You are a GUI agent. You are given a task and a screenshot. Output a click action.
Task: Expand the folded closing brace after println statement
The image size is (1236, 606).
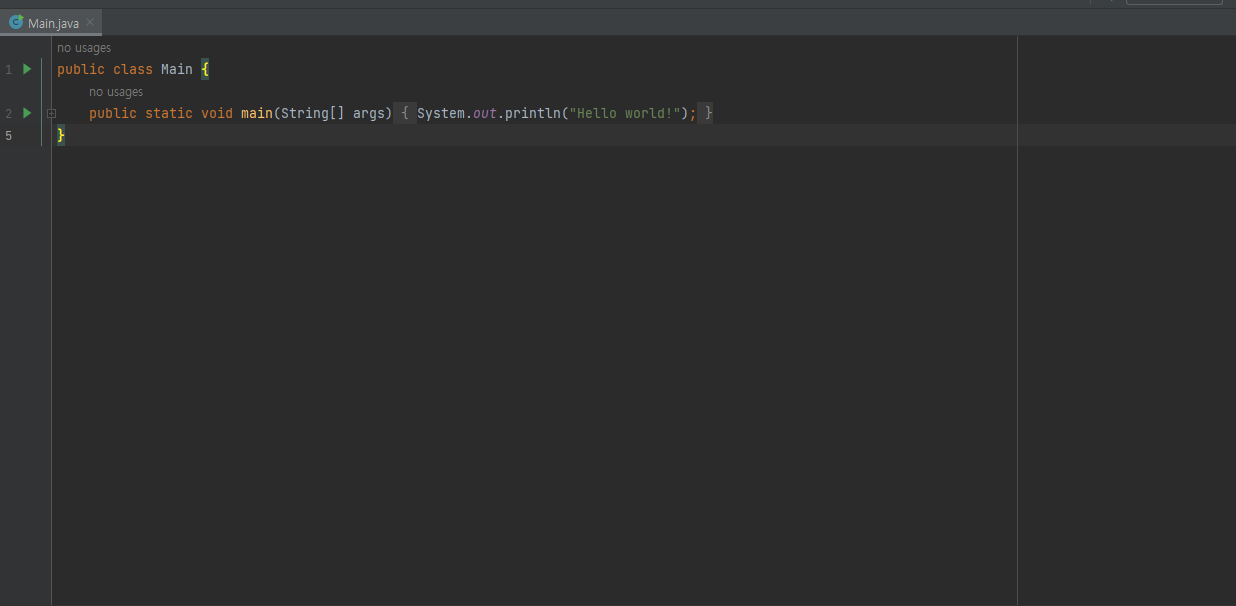pos(708,113)
